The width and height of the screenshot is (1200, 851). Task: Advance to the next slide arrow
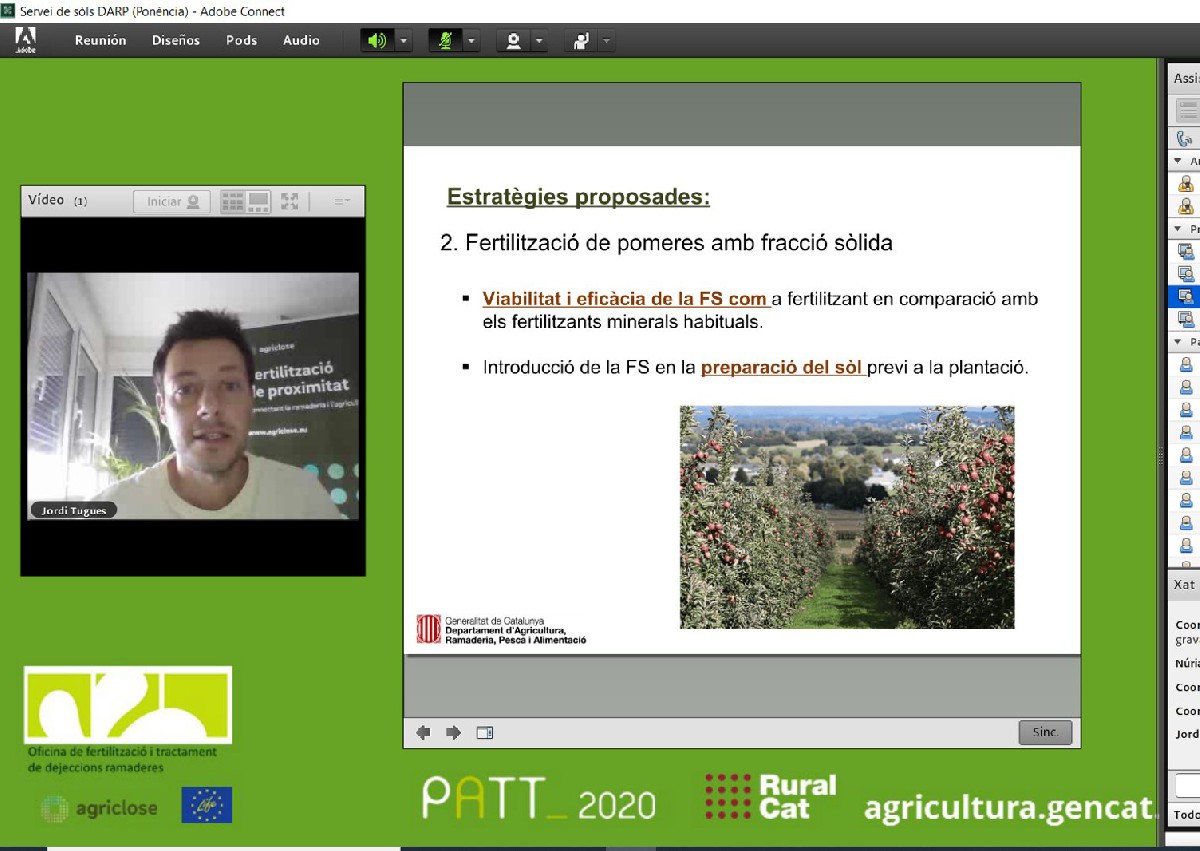click(x=453, y=733)
